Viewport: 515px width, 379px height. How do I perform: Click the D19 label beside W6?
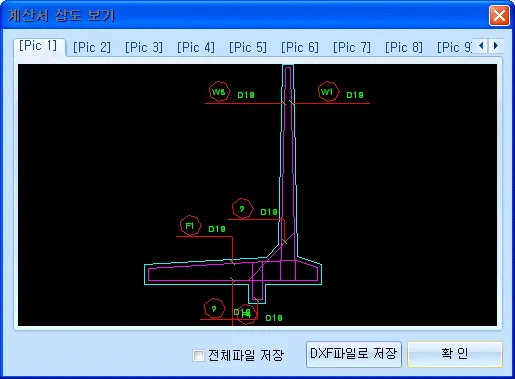246,95
